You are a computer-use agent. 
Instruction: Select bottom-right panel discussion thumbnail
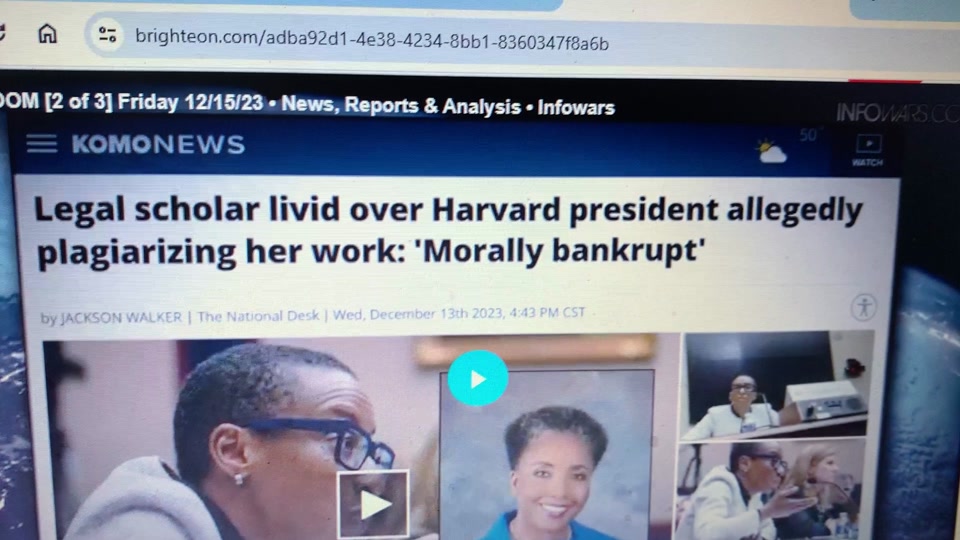[x=770, y=491]
